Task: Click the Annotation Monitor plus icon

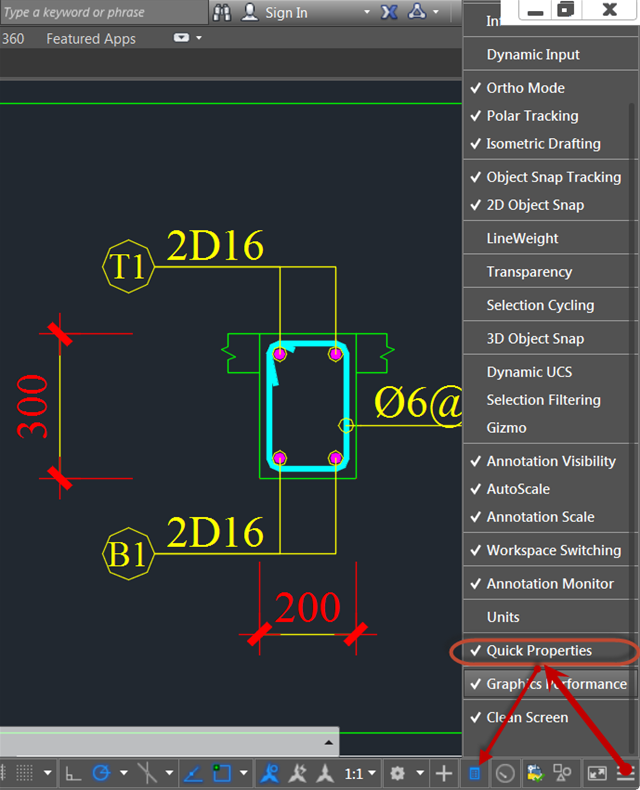Action: pyautogui.click(x=443, y=773)
